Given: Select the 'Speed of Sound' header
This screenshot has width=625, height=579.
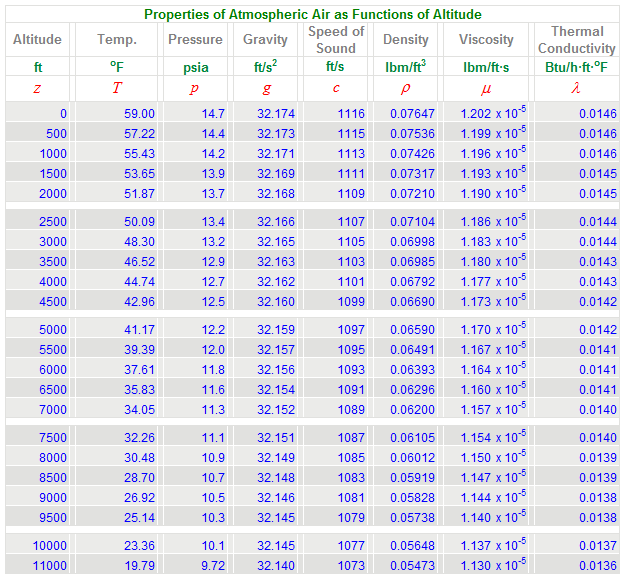Looking at the screenshot, I should 336,39.
